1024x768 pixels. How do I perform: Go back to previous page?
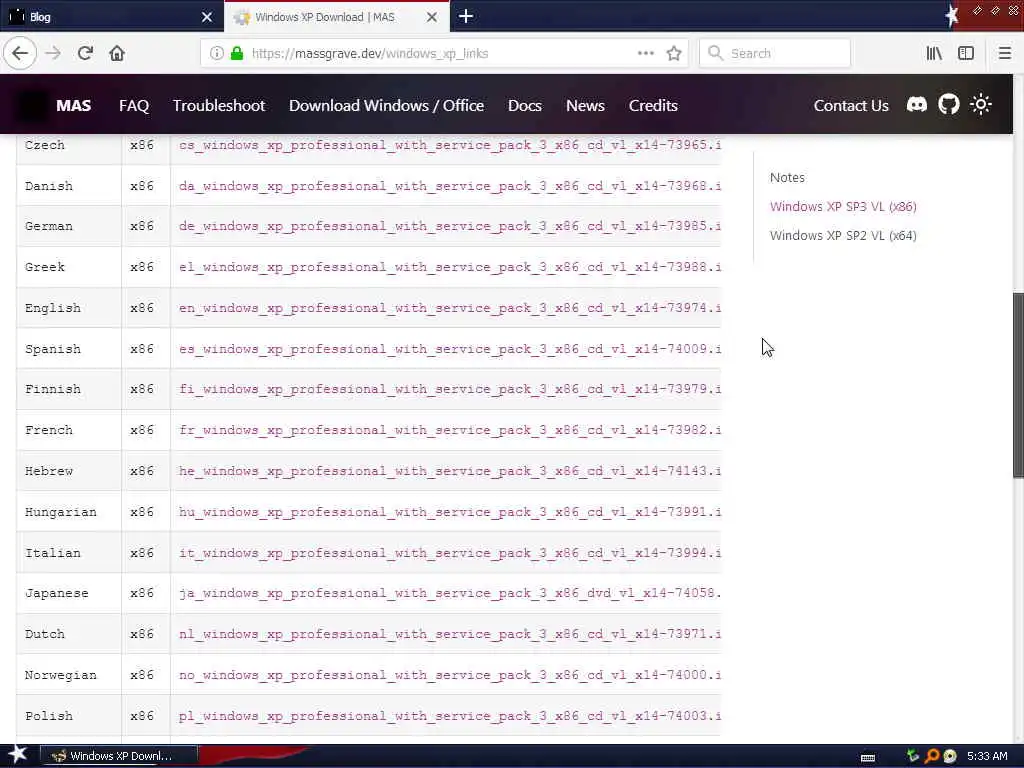point(20,53)
